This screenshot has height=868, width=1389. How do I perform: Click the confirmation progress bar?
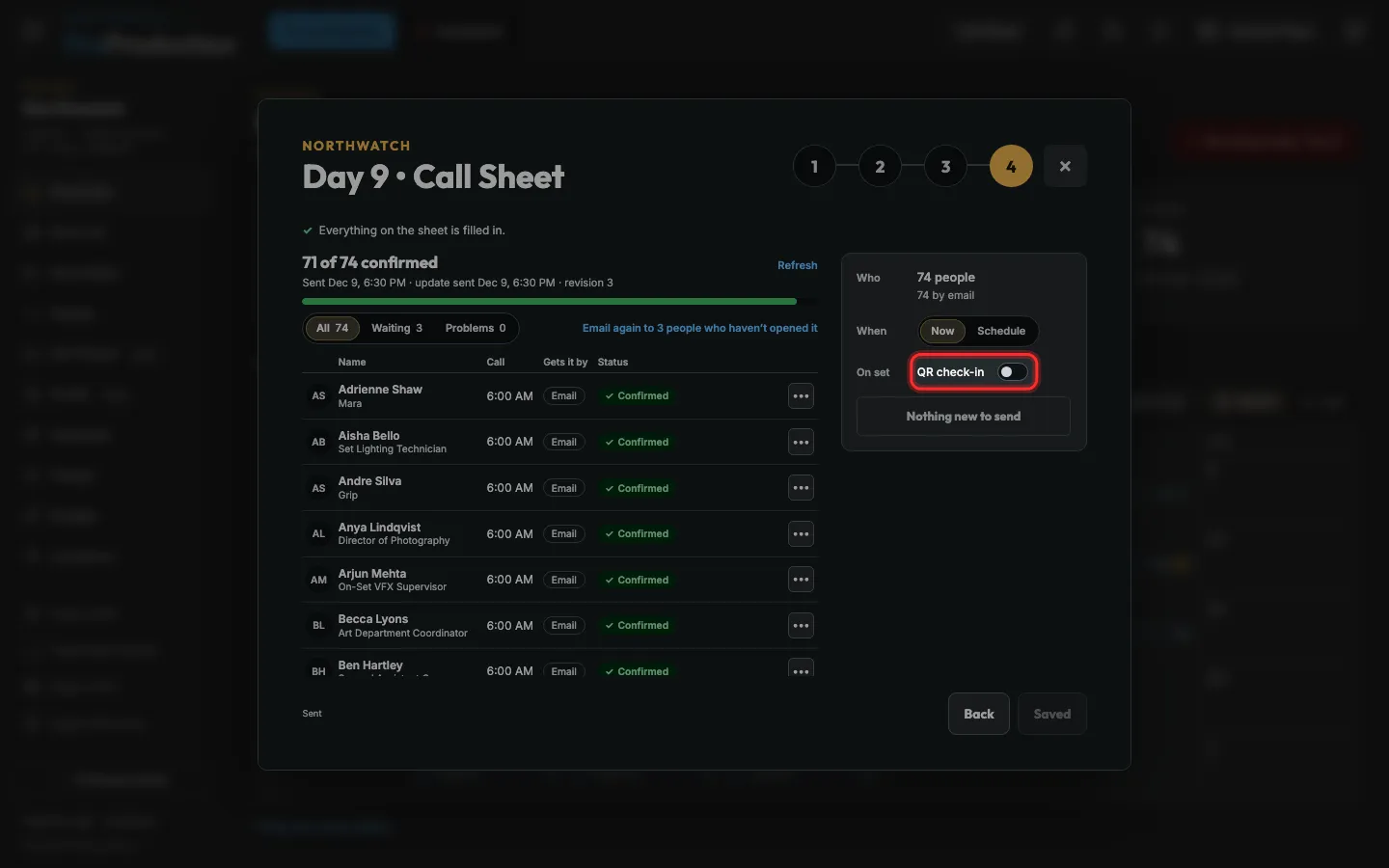[x=559, y=302]
